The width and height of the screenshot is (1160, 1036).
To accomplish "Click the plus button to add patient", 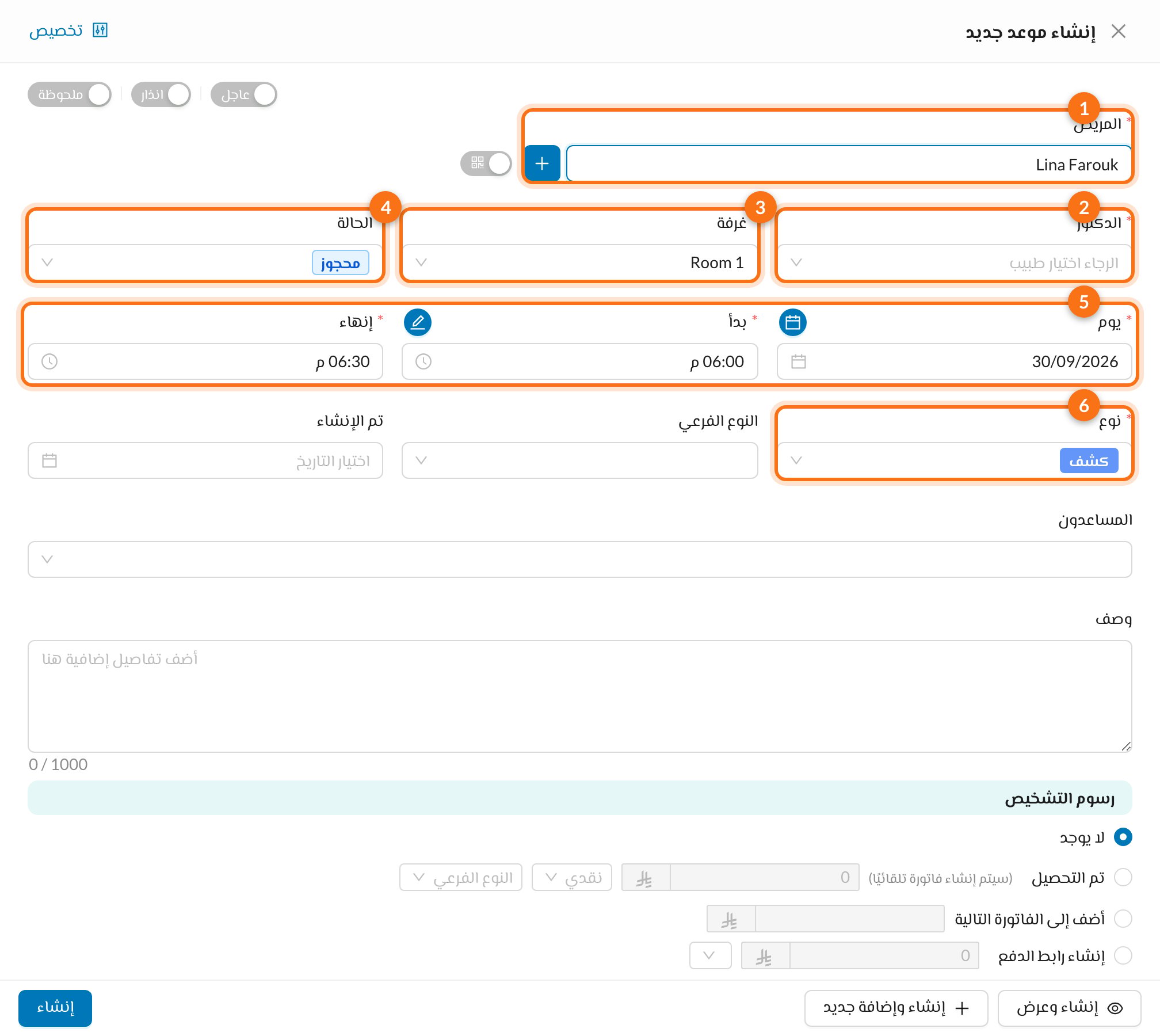I will [x=542, y=163].
